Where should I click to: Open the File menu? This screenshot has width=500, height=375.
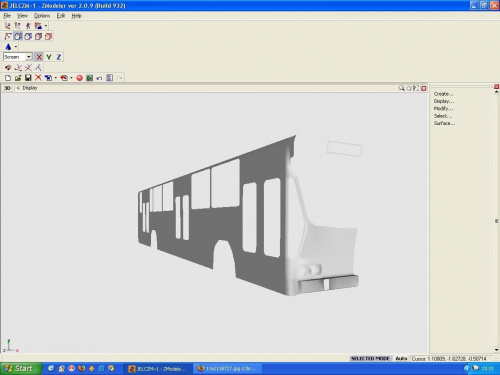[x=7, y=16]
